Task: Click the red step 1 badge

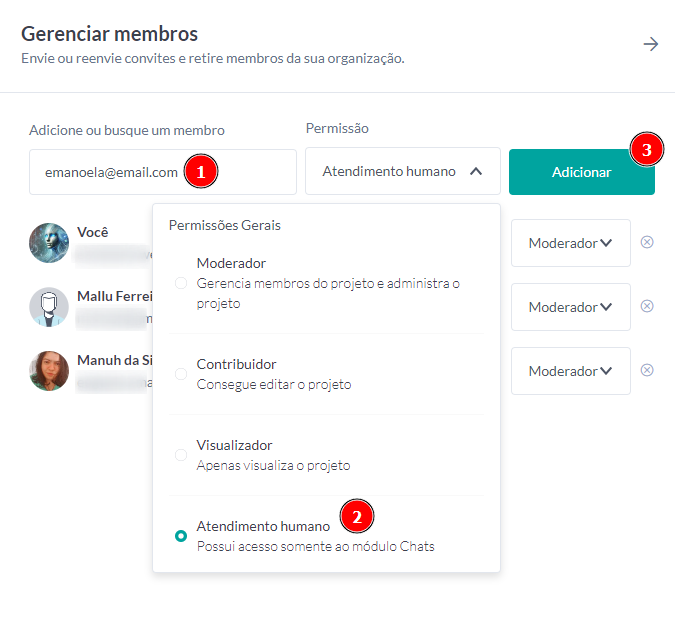Action: [200, 172]
